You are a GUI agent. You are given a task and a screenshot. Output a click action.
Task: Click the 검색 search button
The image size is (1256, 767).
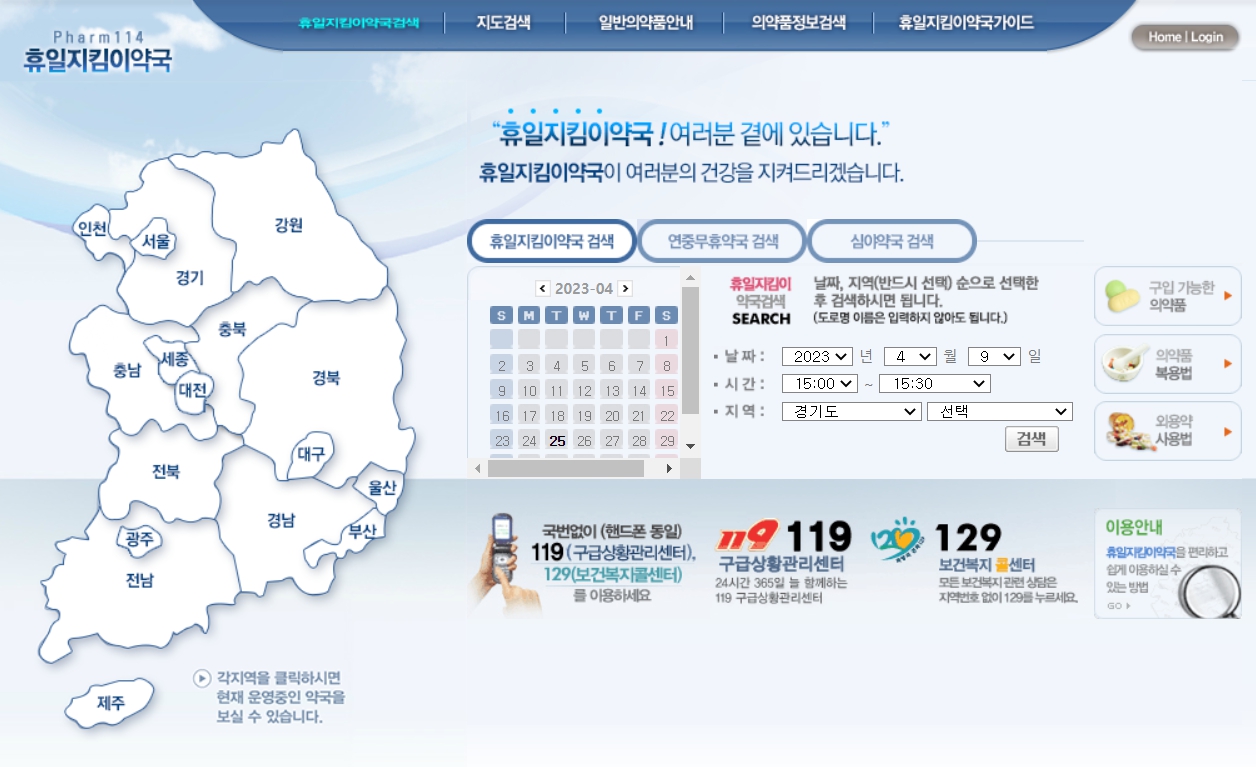click(1032, 438)
